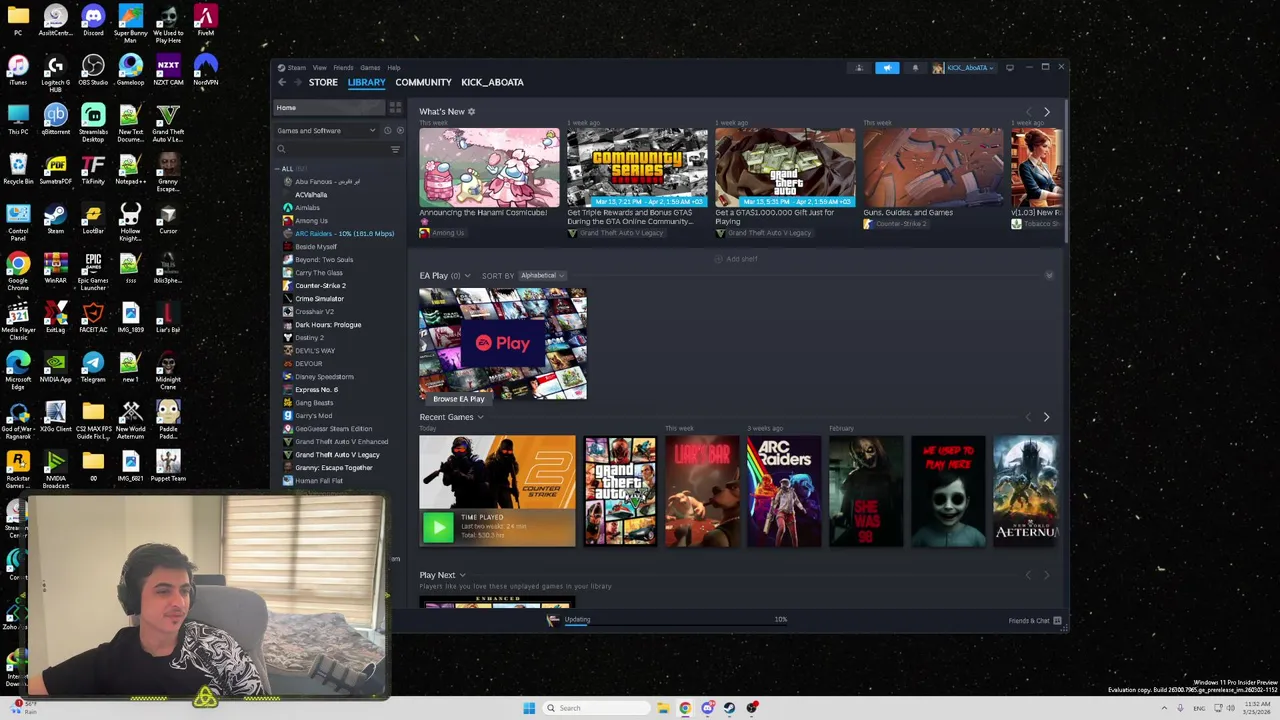Click Add shelf link
The height and width of the screenshot is (720, 1280).
736,259
